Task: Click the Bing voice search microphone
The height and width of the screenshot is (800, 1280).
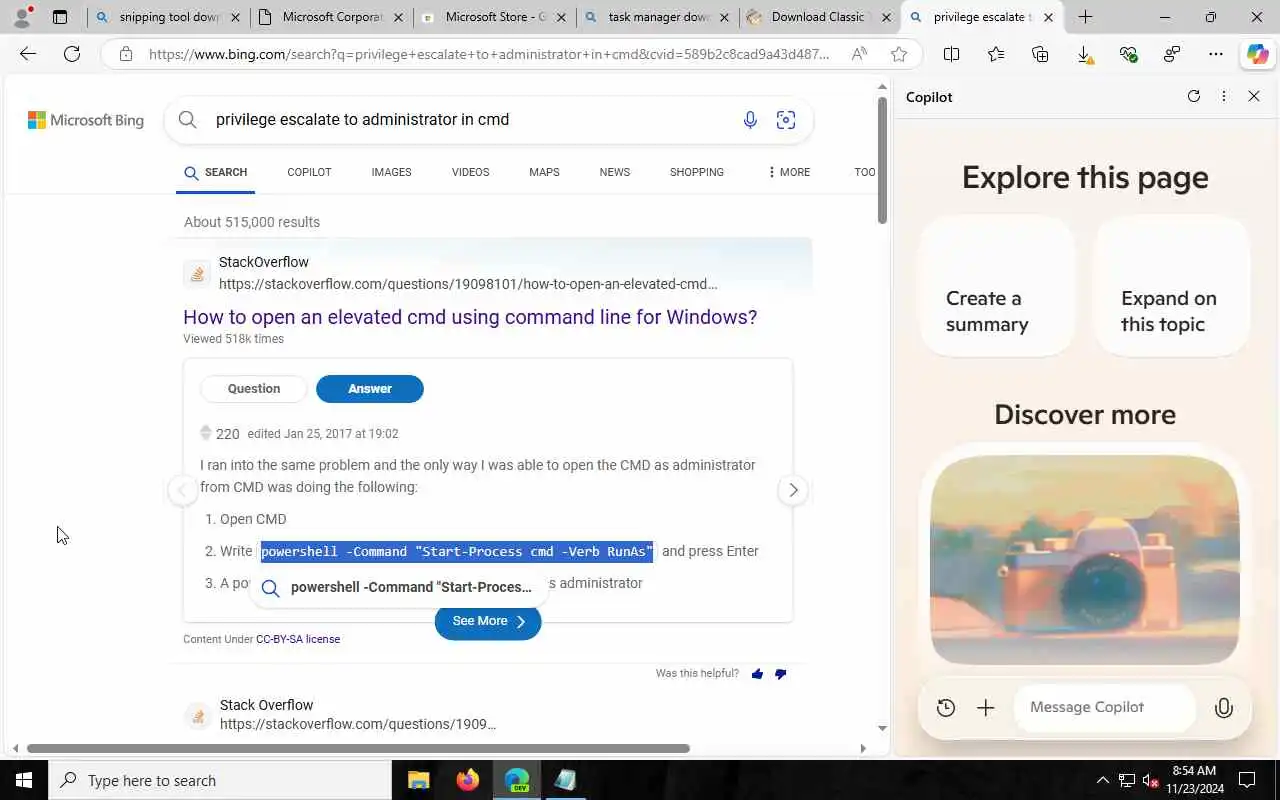Action: [x=750, y=120]
